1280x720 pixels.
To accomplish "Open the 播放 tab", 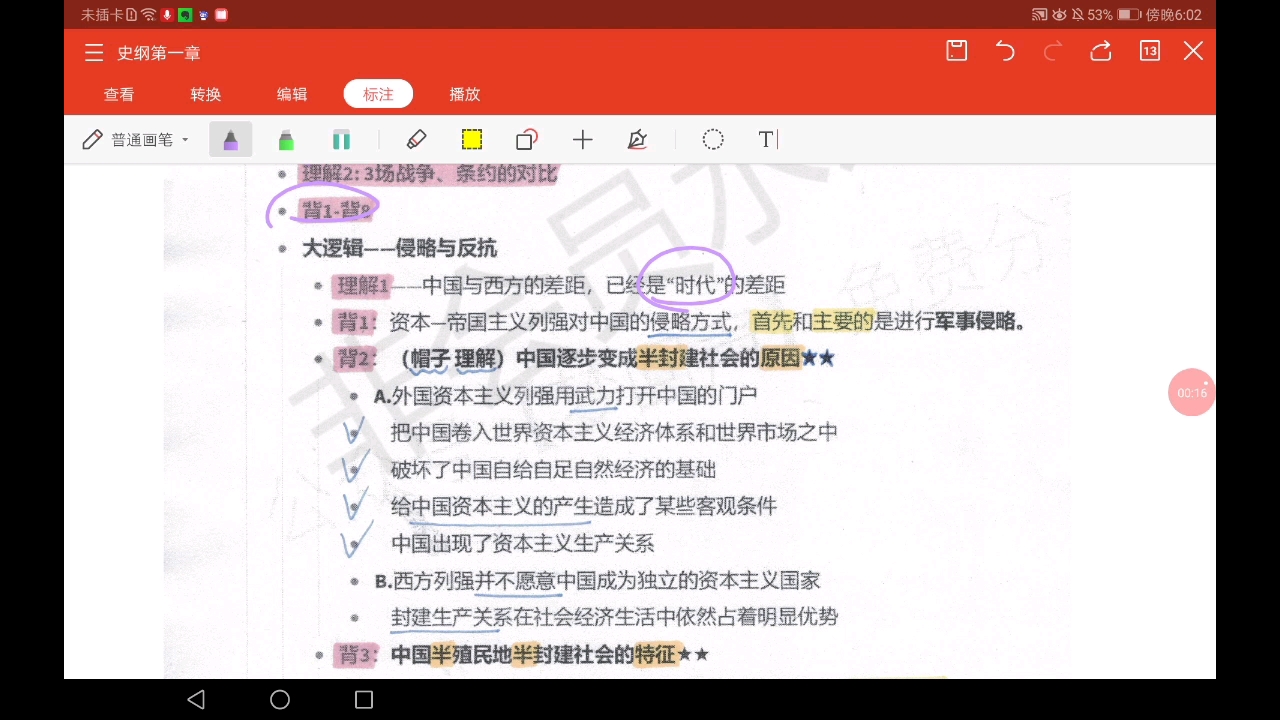I will [x=465, y=94].
